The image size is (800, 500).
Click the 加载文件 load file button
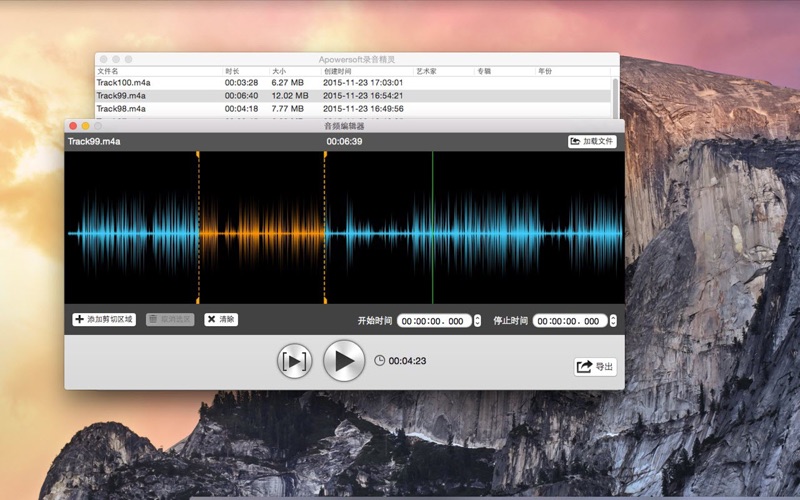tap(592, 142)
